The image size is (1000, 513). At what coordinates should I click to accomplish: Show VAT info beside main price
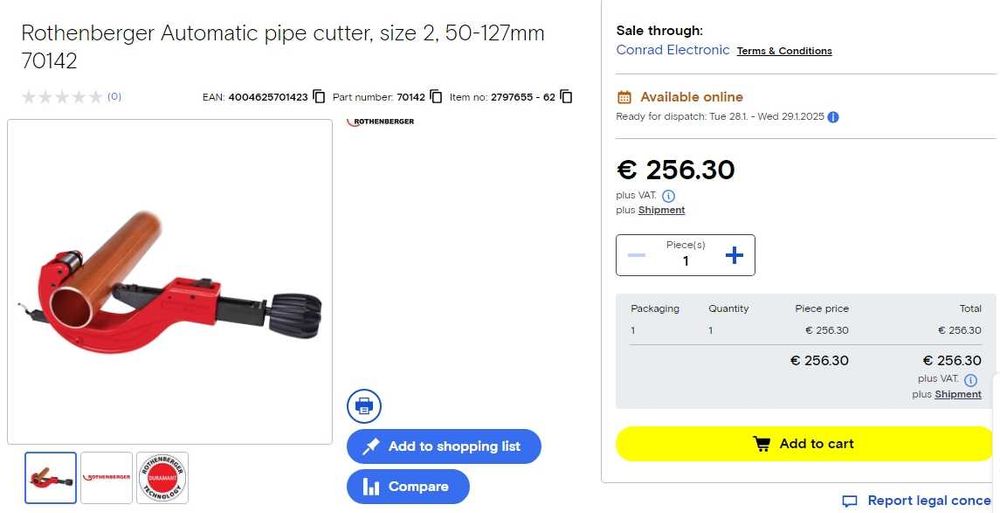(669, 196)
